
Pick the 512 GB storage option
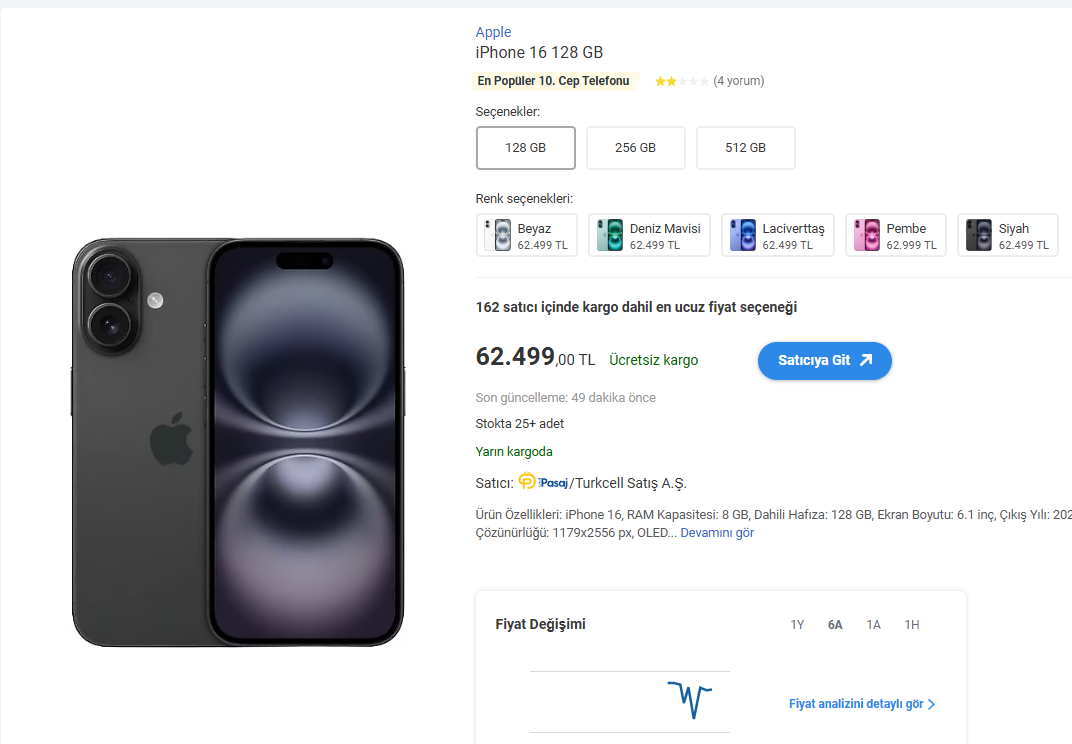[746, 148]
